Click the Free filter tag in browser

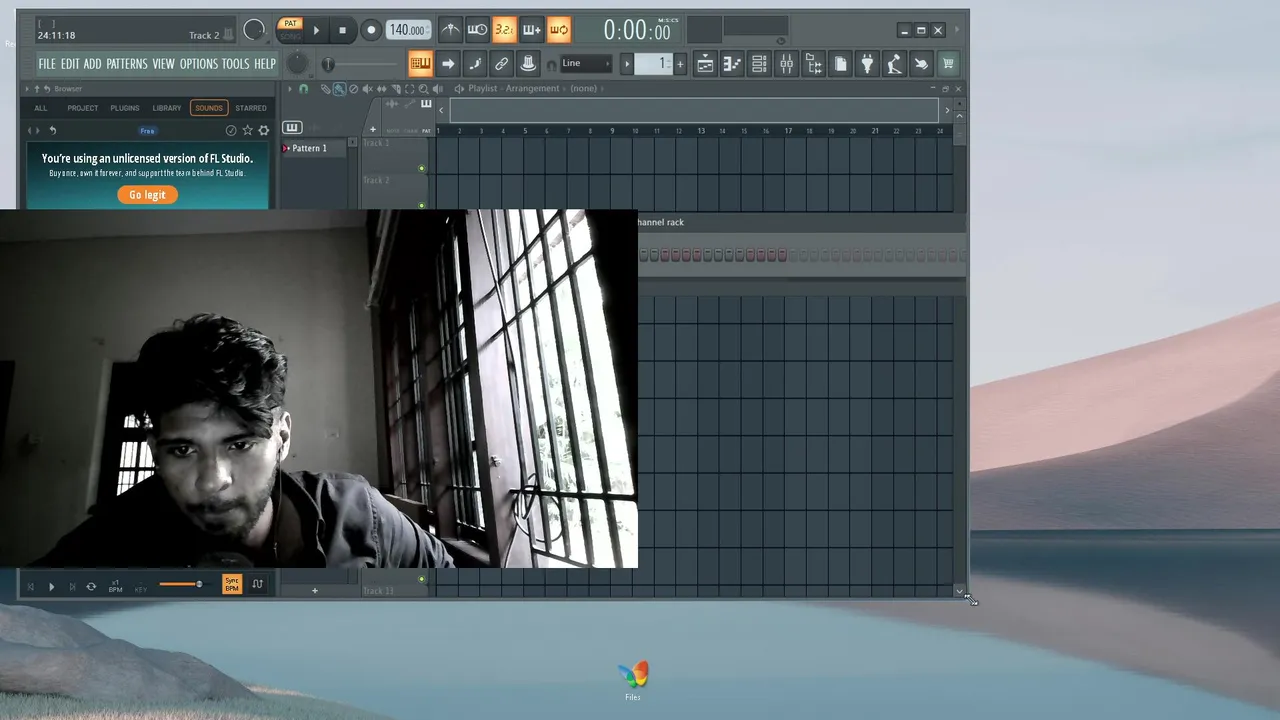(147, 131)
